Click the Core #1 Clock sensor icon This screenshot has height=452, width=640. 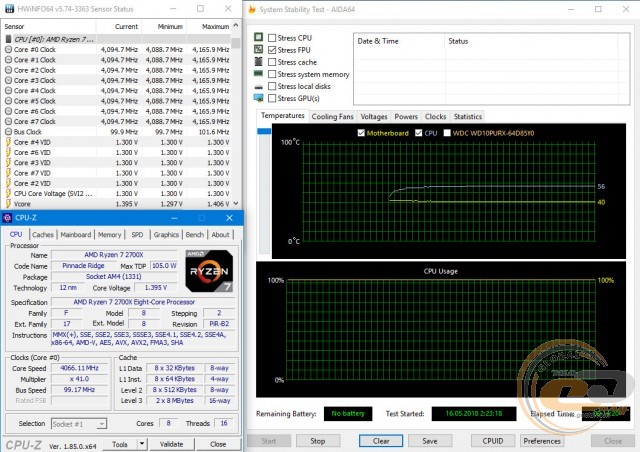point(8,60)
